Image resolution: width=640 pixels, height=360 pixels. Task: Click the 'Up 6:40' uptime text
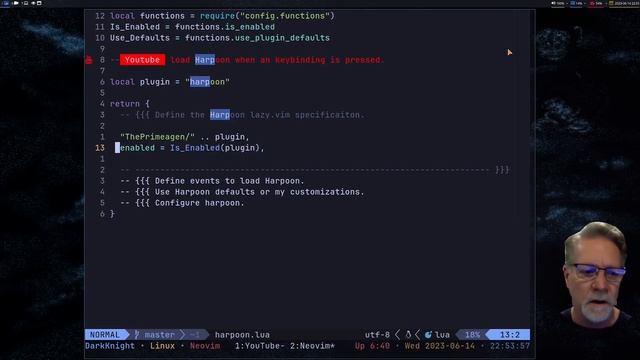coord(372,346)
